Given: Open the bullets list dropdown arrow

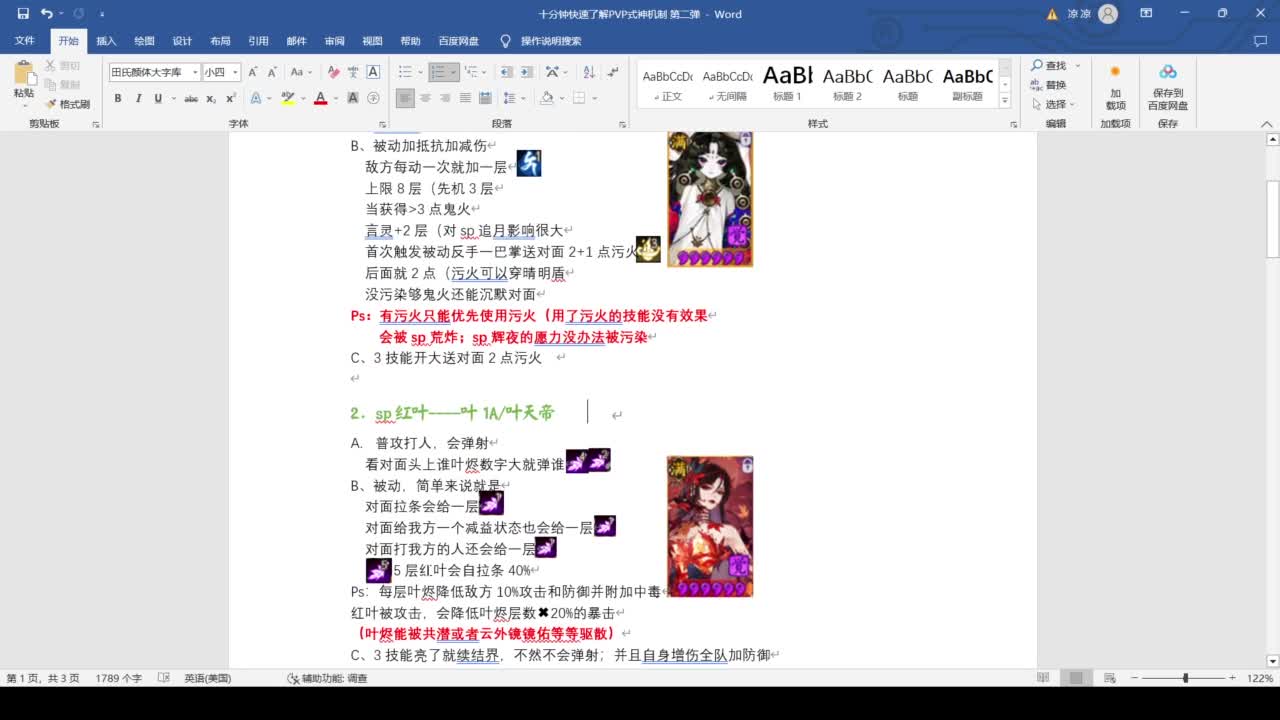Looking at the screenshot, I should click(420, 72).
